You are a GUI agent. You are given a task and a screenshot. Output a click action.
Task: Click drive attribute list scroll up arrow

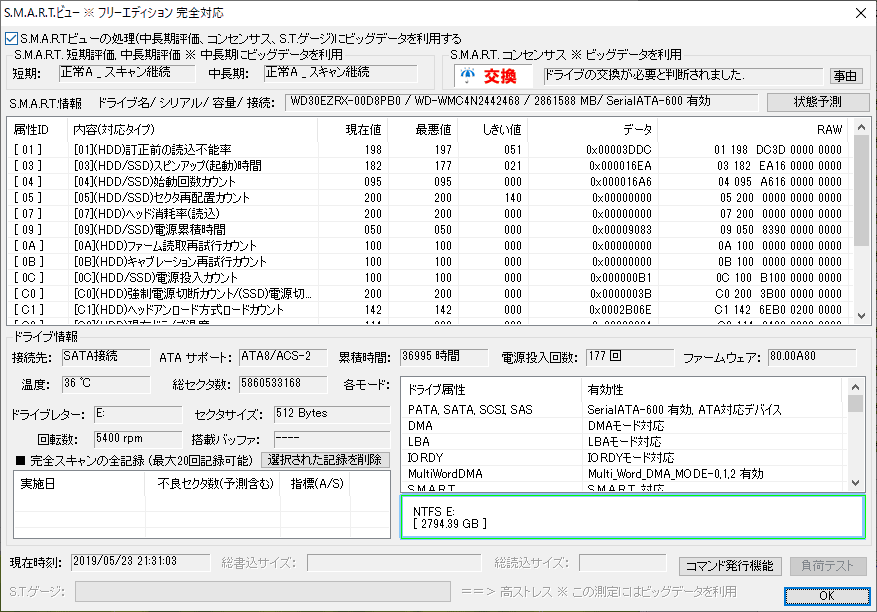coord(855,387)
